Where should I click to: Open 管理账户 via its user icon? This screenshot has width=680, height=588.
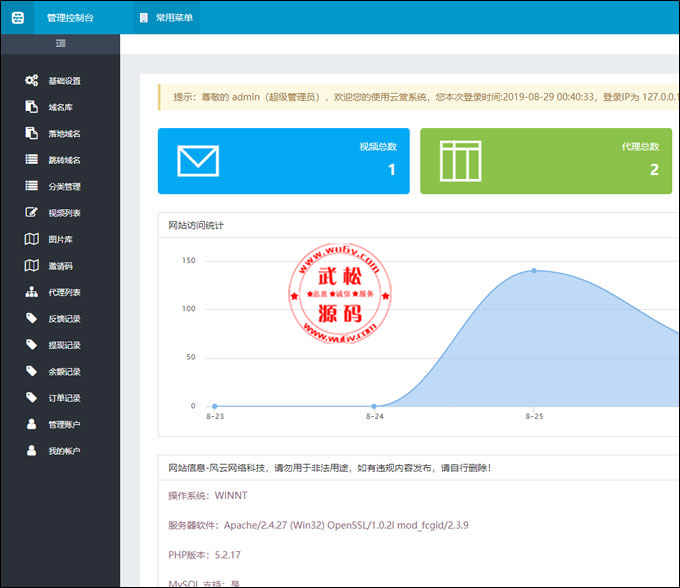click(31, 424)
